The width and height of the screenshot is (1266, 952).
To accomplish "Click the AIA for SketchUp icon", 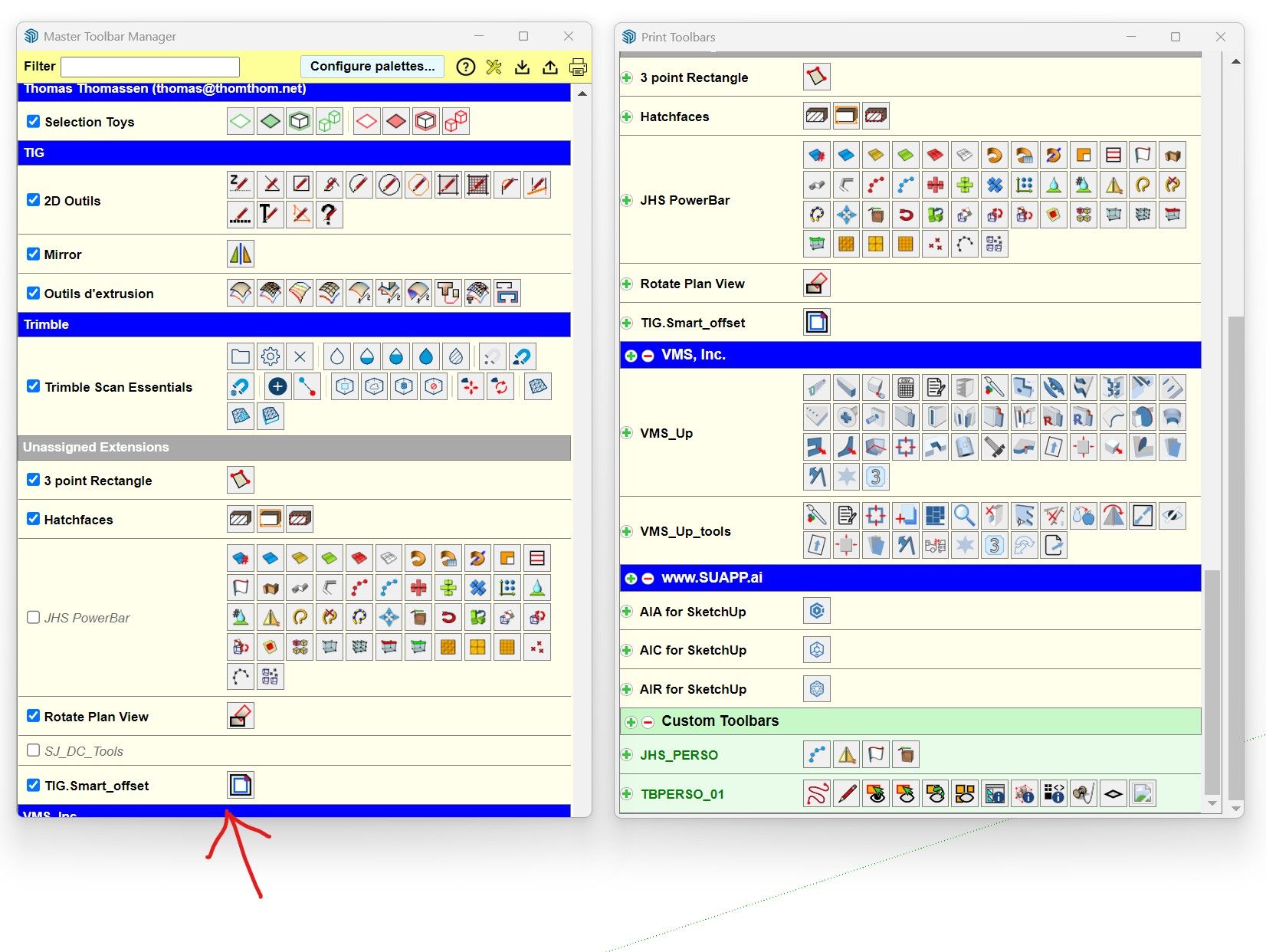I will pyautogui.click(x=817, y=611).
